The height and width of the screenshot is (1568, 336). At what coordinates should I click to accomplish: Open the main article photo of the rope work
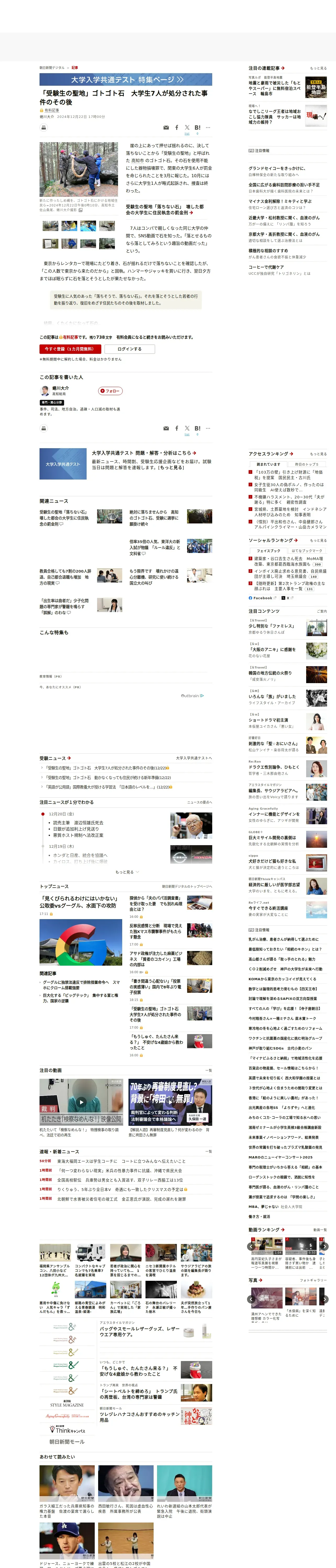pyautogui.click(x=79, y=169)
